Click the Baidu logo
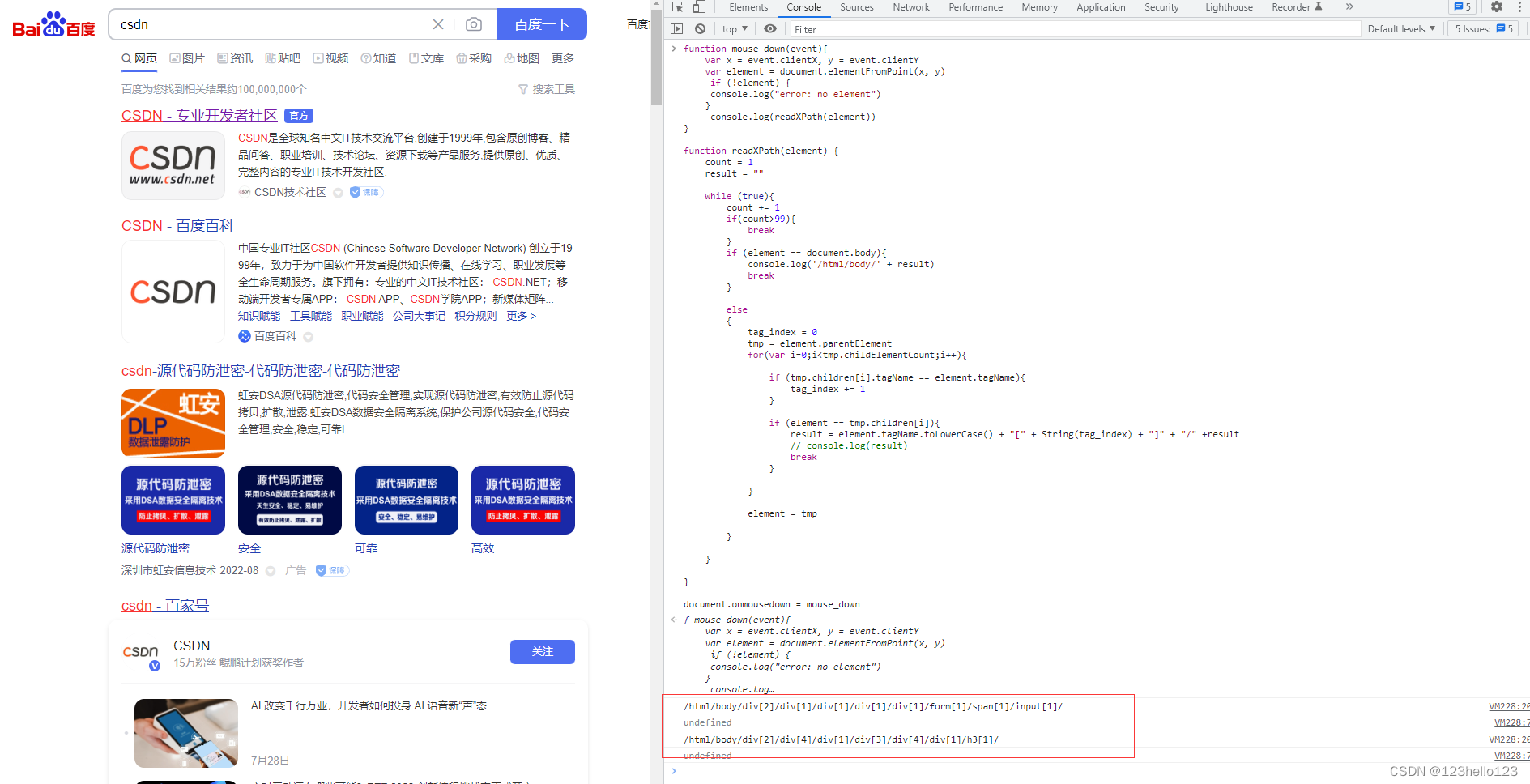The width and height of the screenshot is (1530, 784). pos(53,24)
